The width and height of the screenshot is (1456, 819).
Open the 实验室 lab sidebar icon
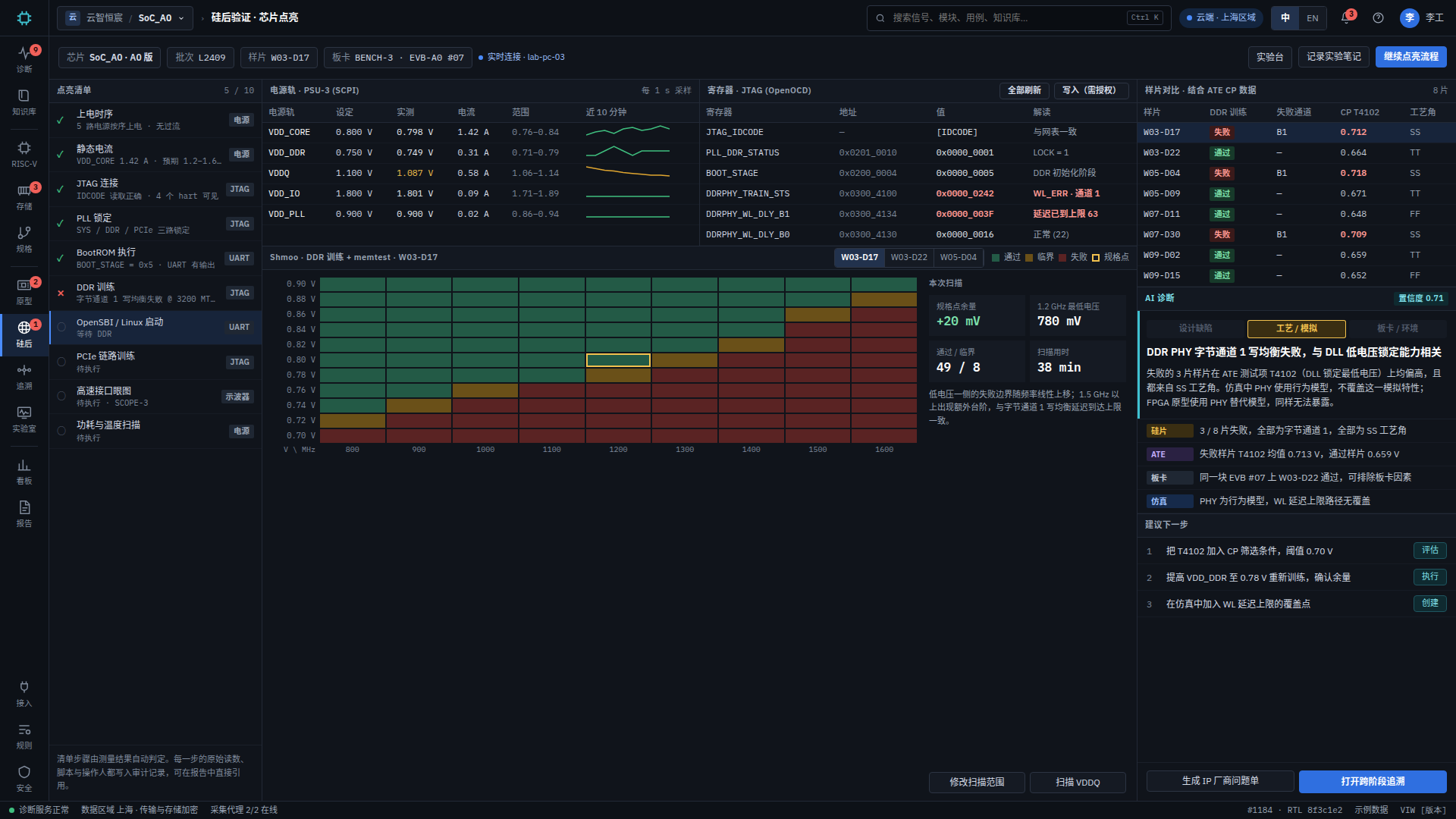[24, 419]
